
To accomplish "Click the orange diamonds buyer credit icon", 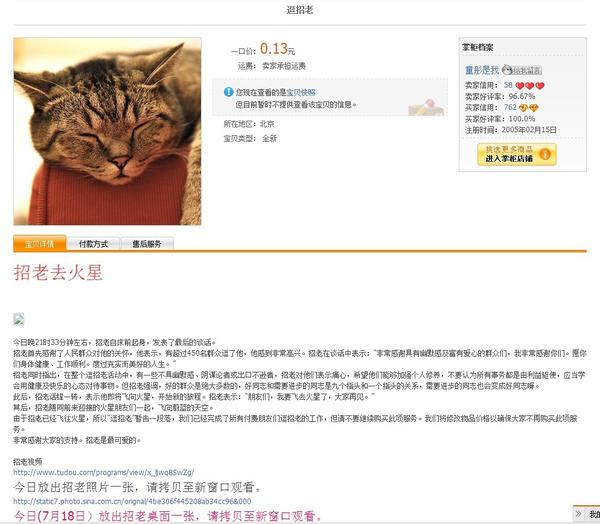I will [528, 108].
